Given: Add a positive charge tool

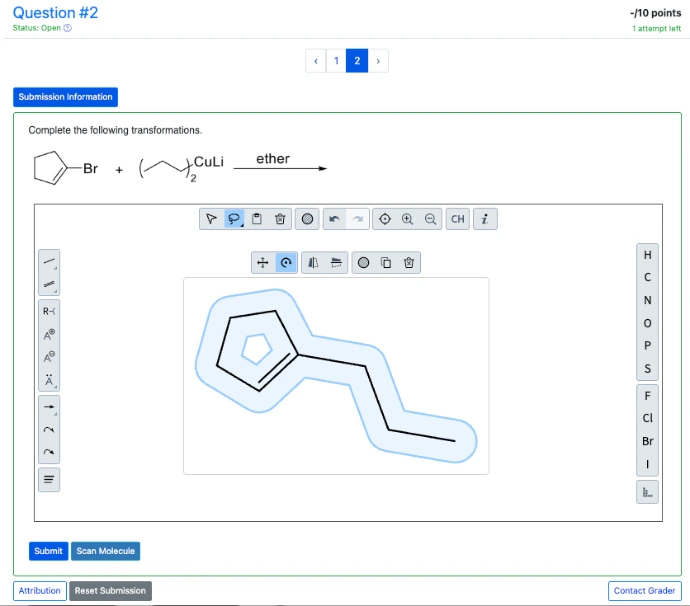Looking at the screenshot, I should click(x=49, y=334).
